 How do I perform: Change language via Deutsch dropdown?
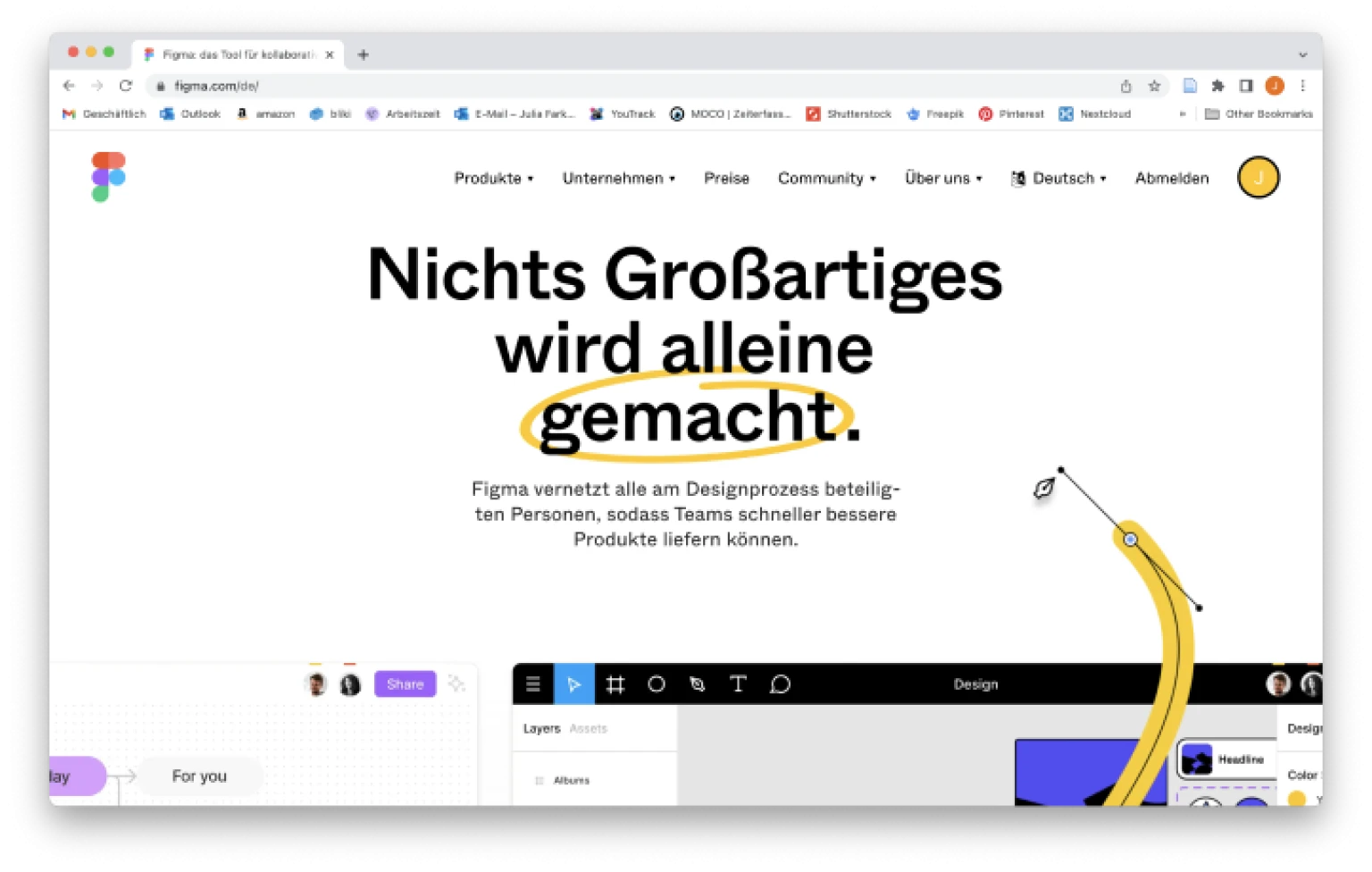pyautogui.click(x=1058, y=179)
